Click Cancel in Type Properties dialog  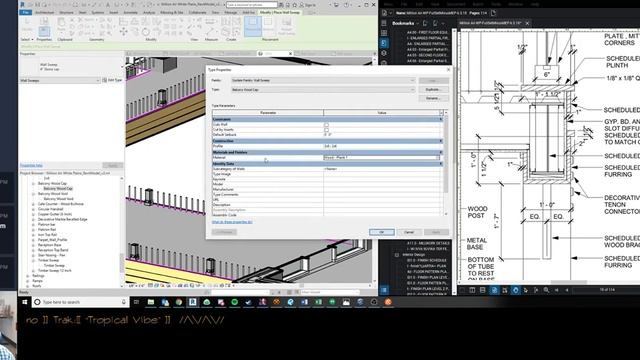point(409,232)
